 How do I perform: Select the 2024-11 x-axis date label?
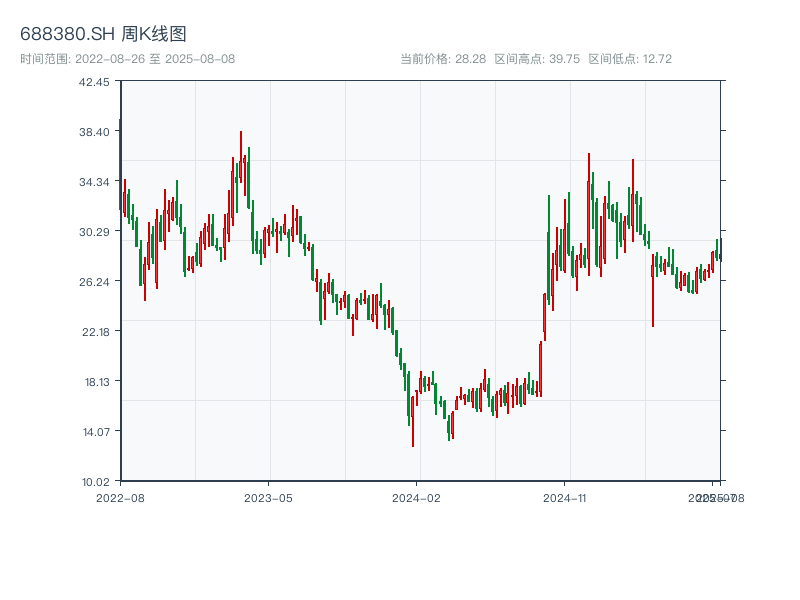point(564,497)
